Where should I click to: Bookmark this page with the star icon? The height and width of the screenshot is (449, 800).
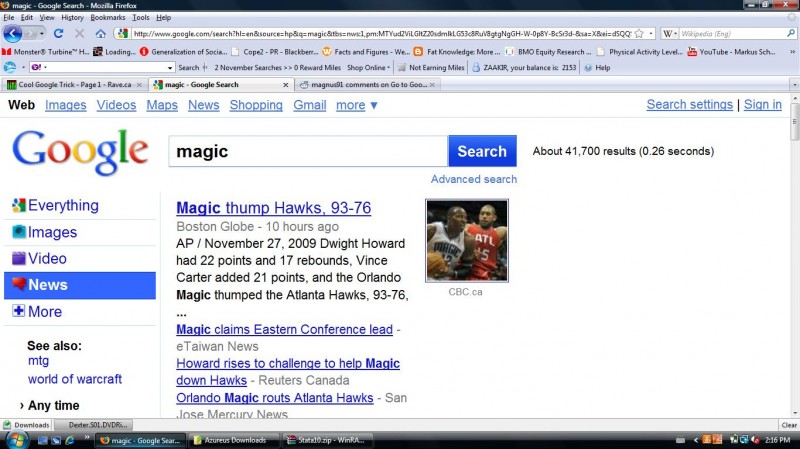(x=639, y=34)
